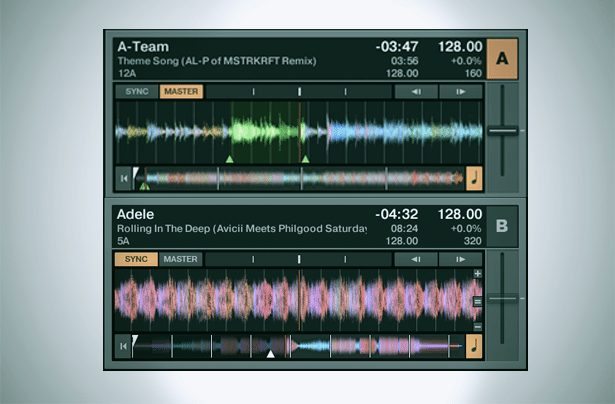Click Theme Song (AL-P of MSTRKRFT Remix) title
Viewport: 615px width, 404px height.
coord(217,61)
